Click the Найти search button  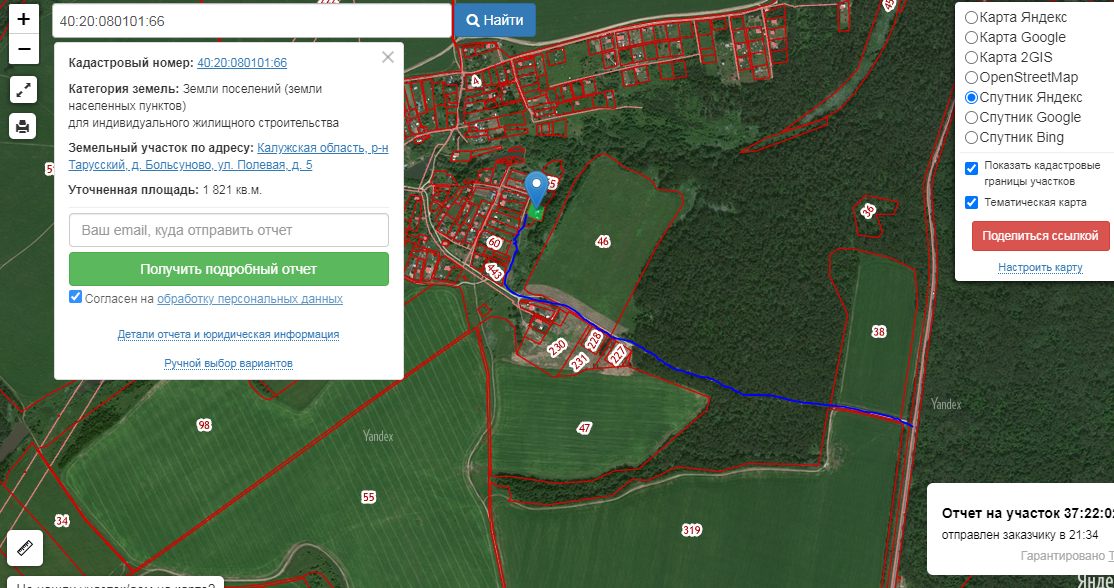click(495, 21)
